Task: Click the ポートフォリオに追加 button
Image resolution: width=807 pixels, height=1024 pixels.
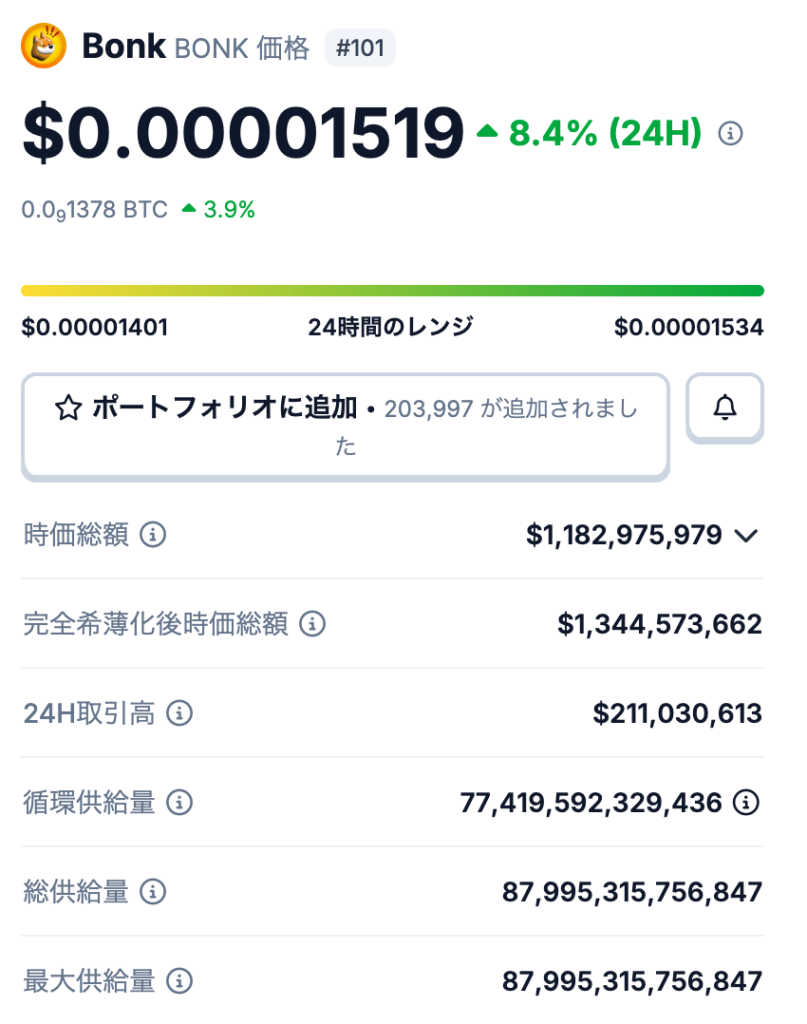Action: tap(345, 426)
